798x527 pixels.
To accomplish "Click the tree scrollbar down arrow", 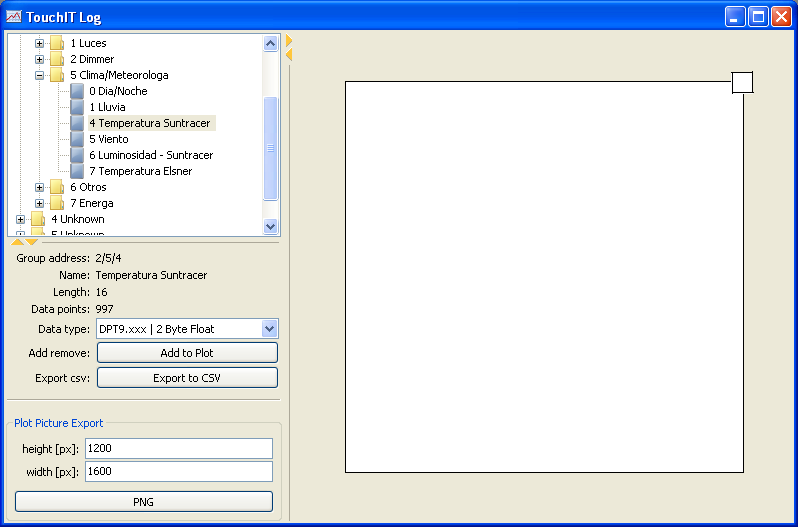I will pyautogui.click(x=270, y=227).
